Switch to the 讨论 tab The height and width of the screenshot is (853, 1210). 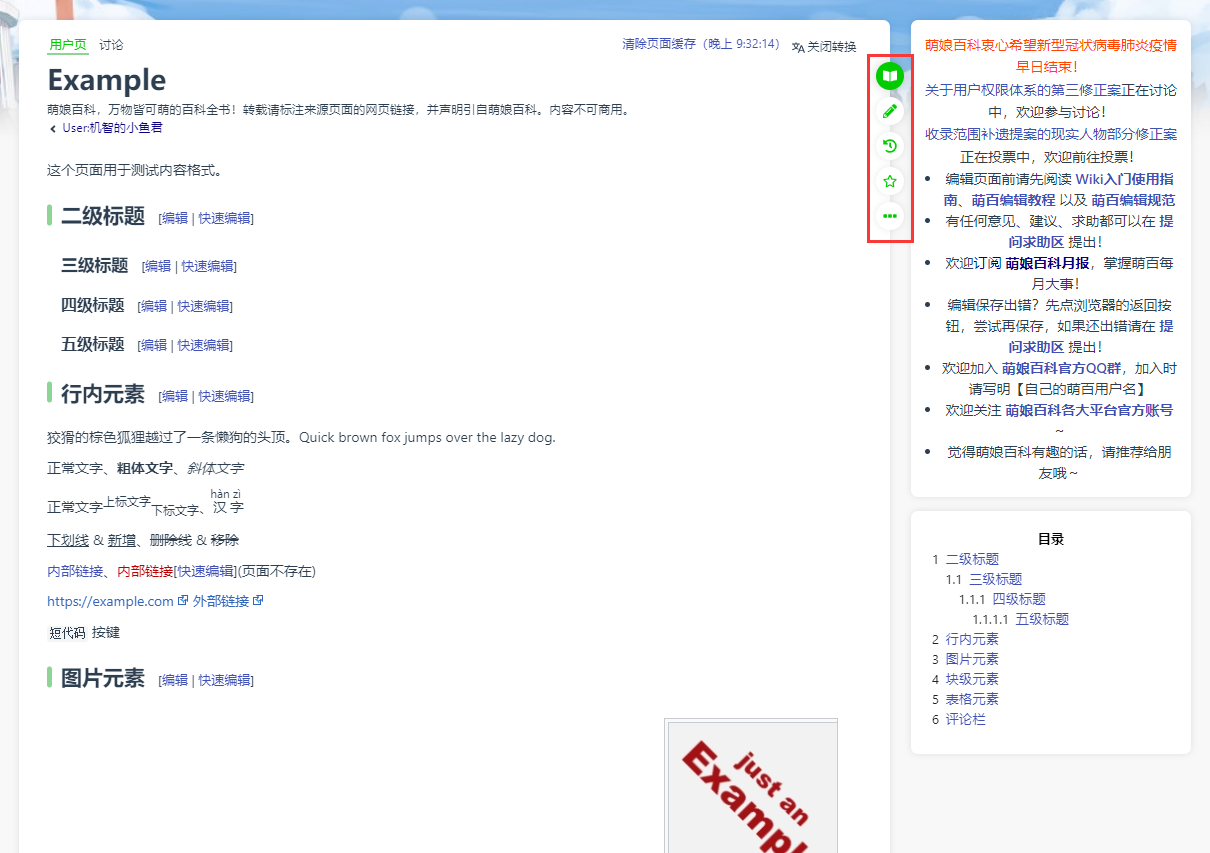tap(111, 45)
